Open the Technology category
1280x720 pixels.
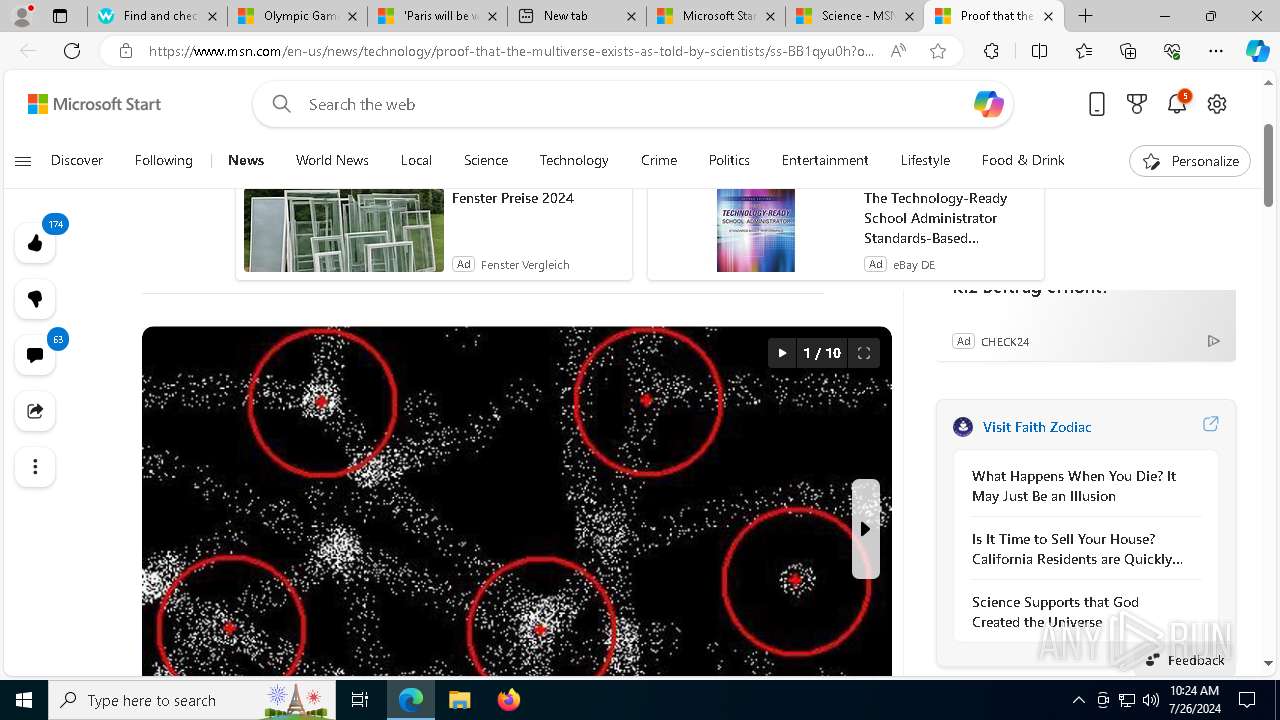(574, 160)
